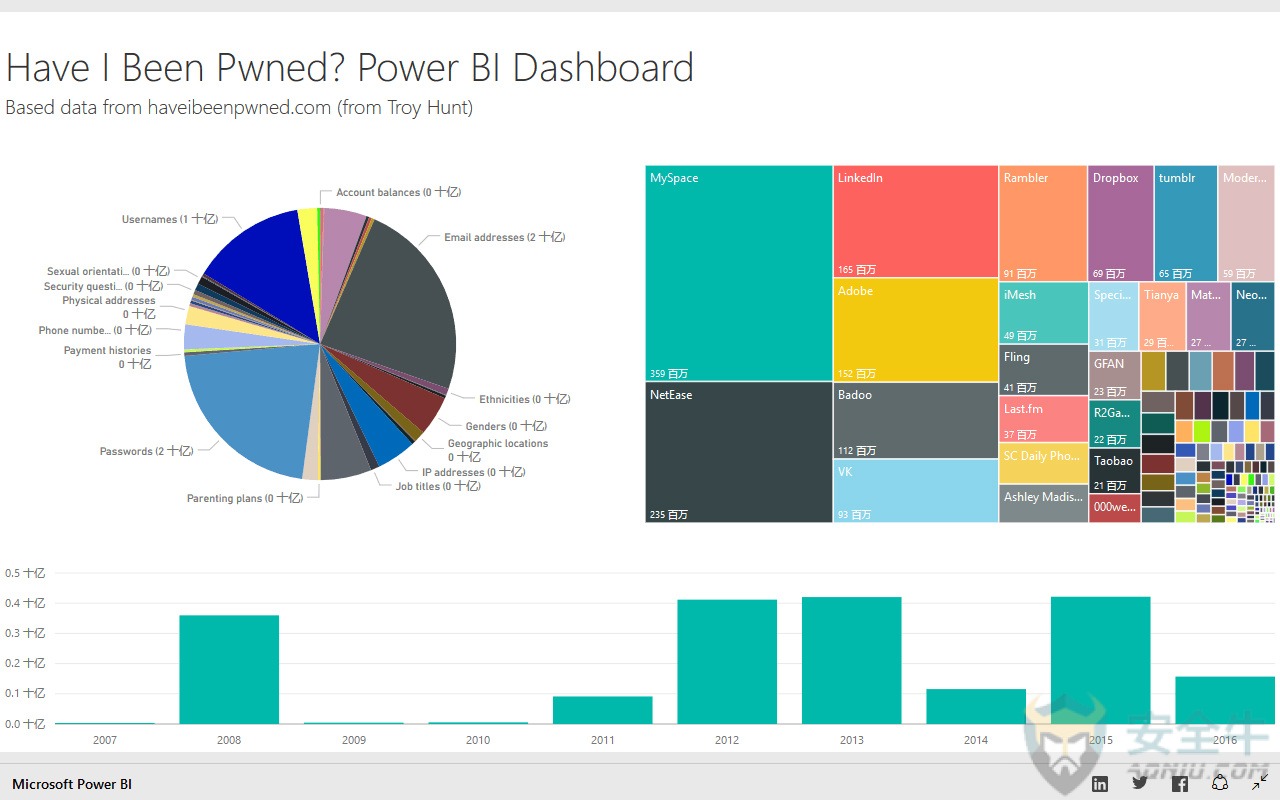
Task: Select the Mat... treemap tile
Action: tap(1208, 316)
